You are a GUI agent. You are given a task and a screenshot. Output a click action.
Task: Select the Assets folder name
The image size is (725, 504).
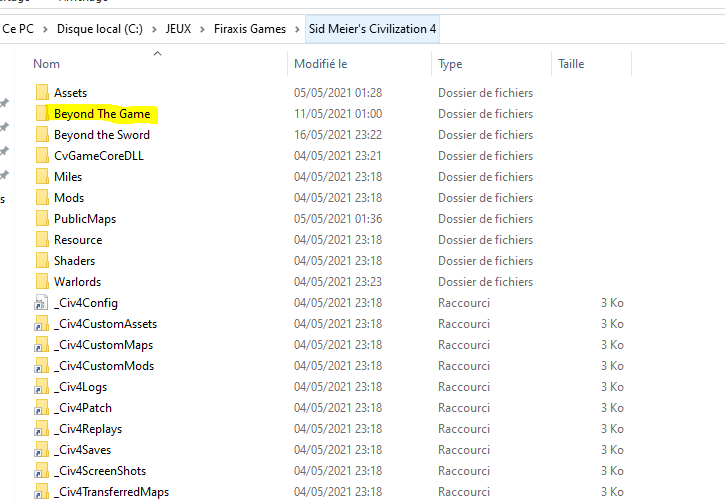pos(70,92)
